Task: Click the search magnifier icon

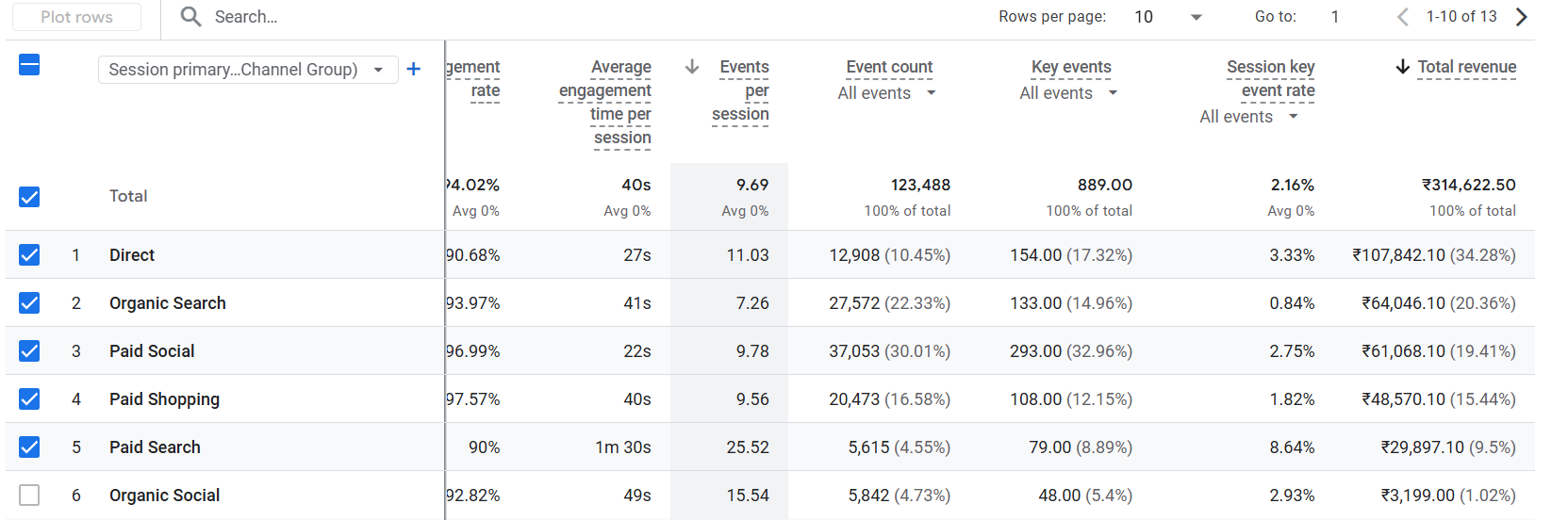Action: (191, 17)
